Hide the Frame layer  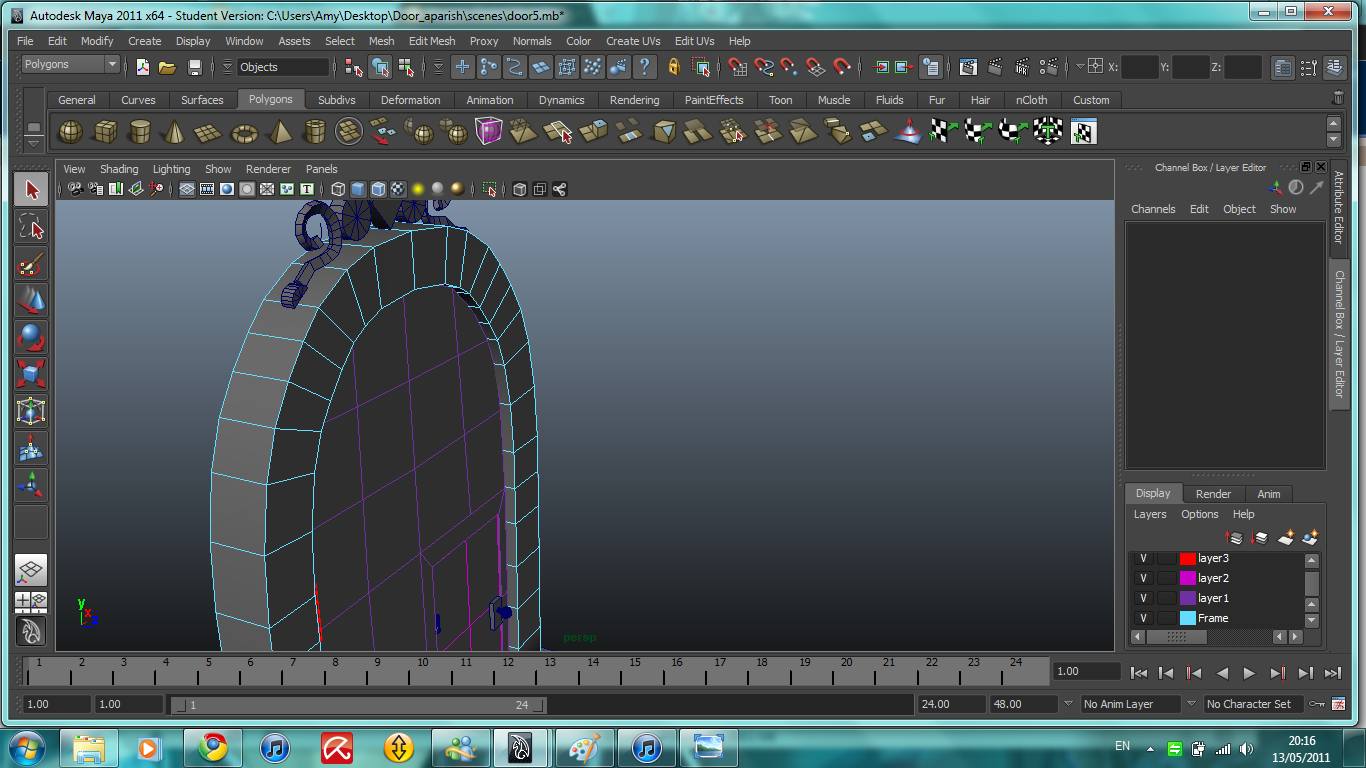[x=1143, y=618]
